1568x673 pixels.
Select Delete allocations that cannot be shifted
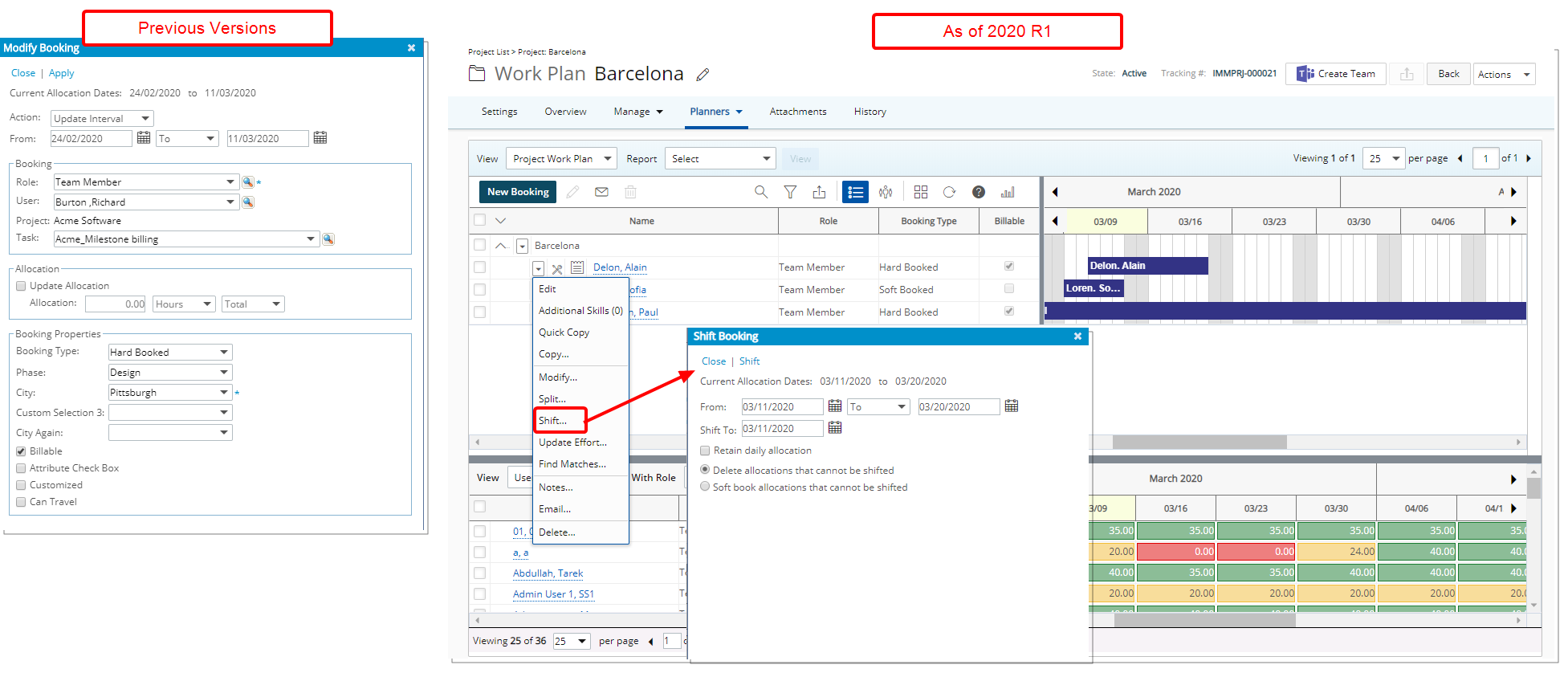(x=705, y=470)
